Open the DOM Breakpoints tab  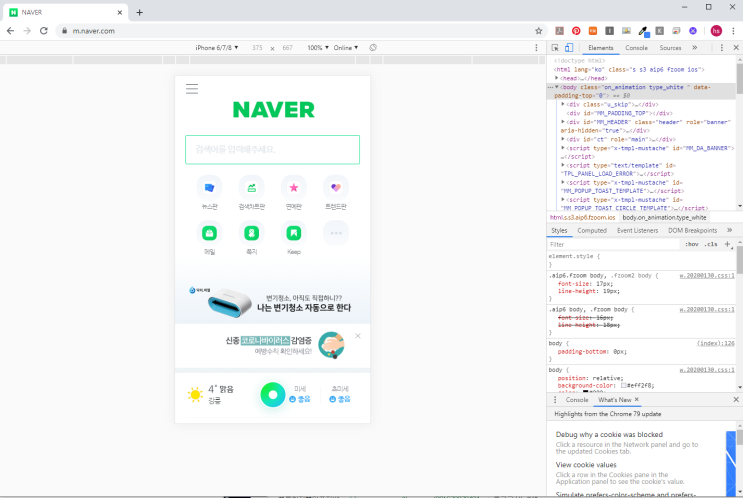[x=692, y=230]
